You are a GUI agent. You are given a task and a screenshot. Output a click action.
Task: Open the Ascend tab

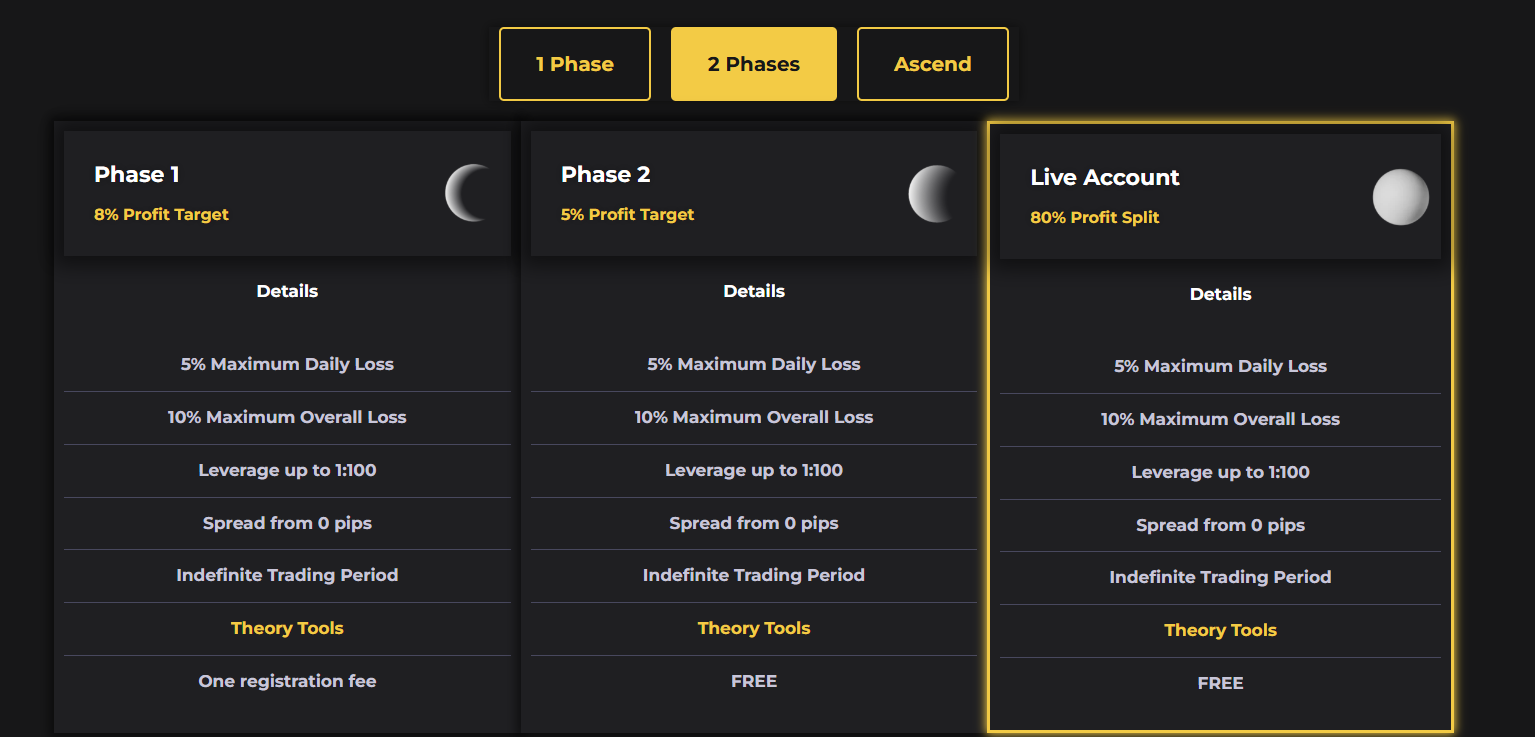(933, 64)
